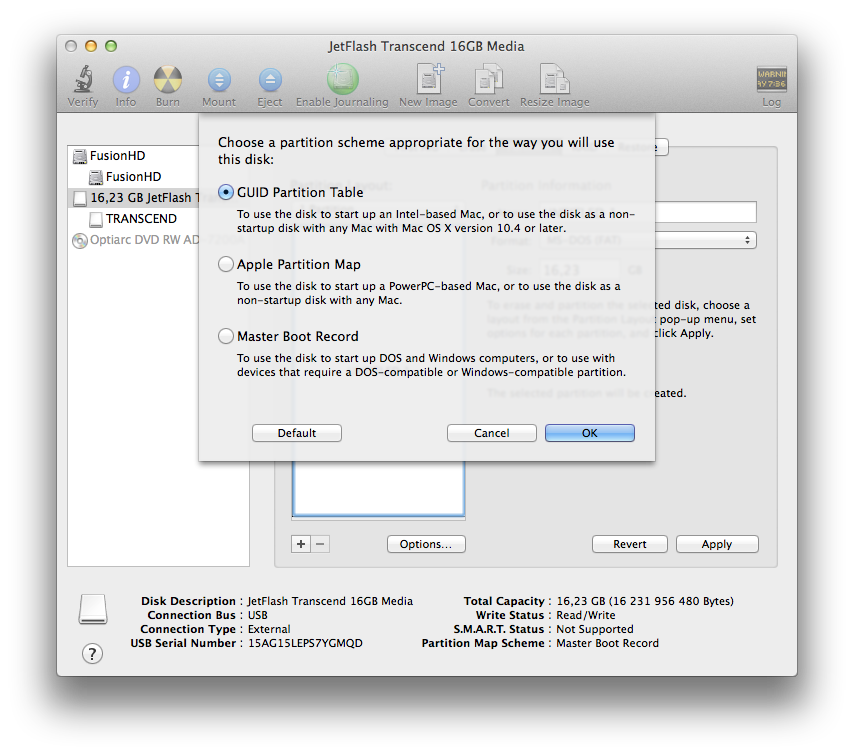Image resolution: width=854 pixels, height=755 pixels.
Task: Click the large disk icon near Disk Description
Action: [x=93, y=609]
